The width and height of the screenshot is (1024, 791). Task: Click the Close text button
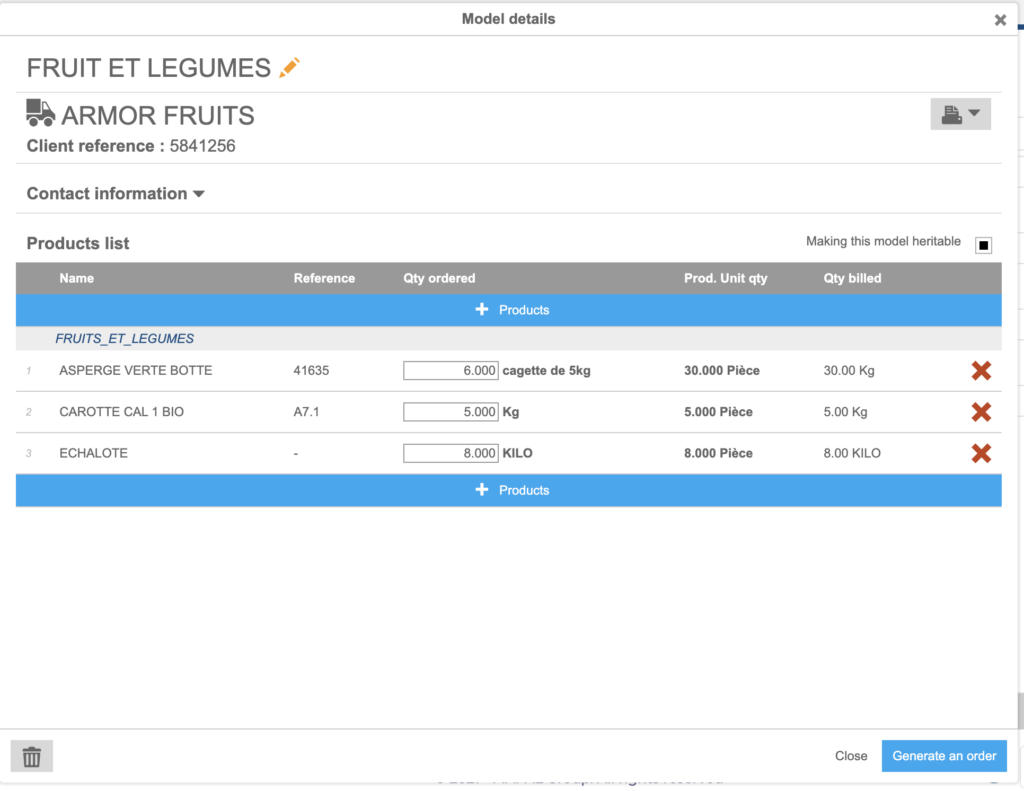coord(851,756)
